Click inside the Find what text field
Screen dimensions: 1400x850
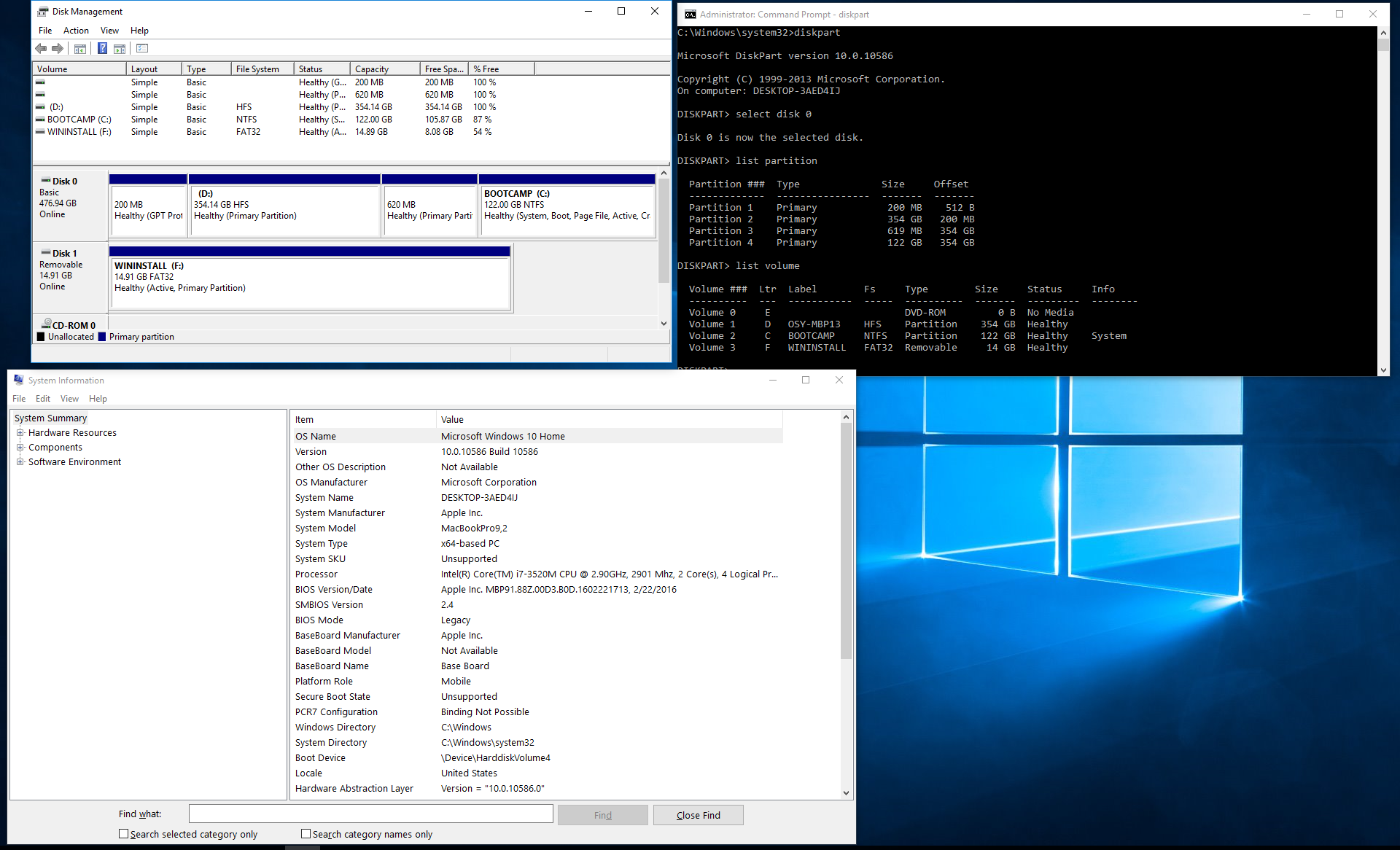[370, 814]
